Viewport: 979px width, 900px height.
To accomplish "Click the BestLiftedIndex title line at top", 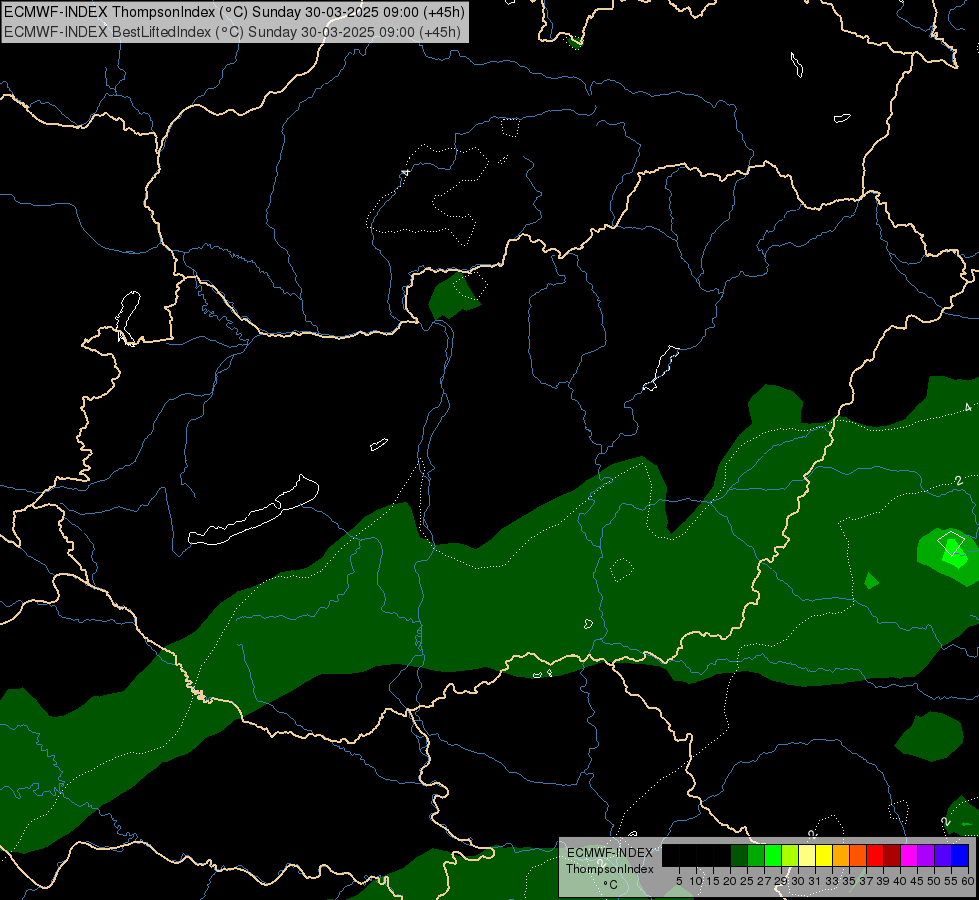I will click(232, 32).
